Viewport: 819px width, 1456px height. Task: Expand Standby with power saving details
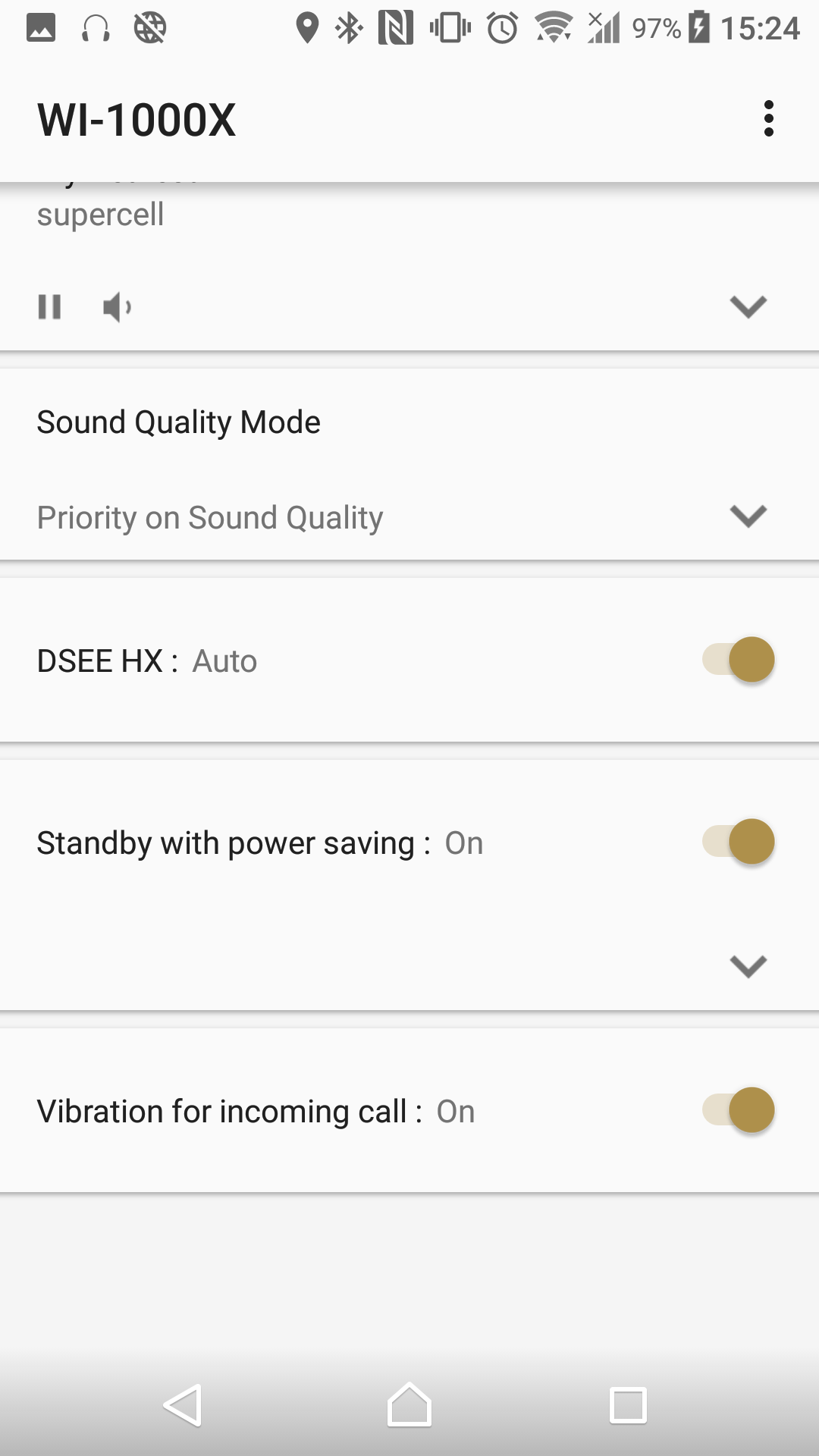(748, 966)
